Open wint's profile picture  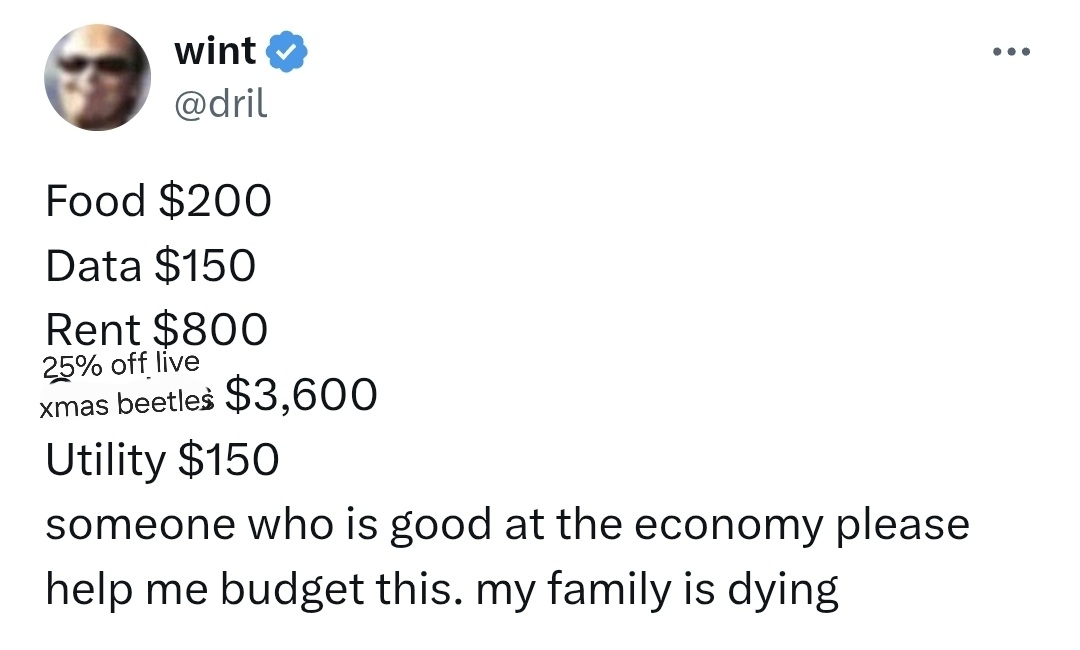[97, 76]
